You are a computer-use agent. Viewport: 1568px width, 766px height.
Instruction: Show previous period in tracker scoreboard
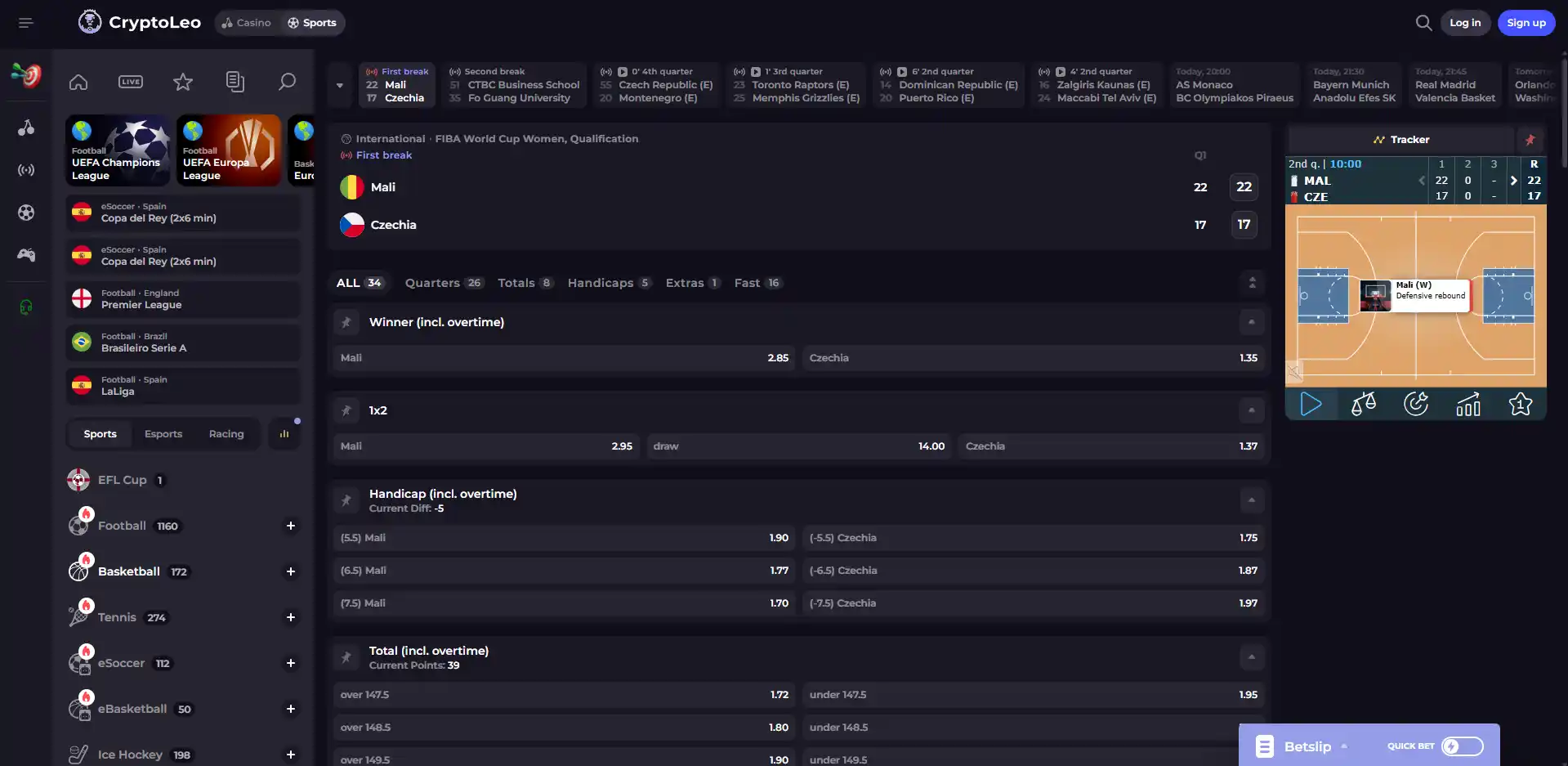[1422, 181]
